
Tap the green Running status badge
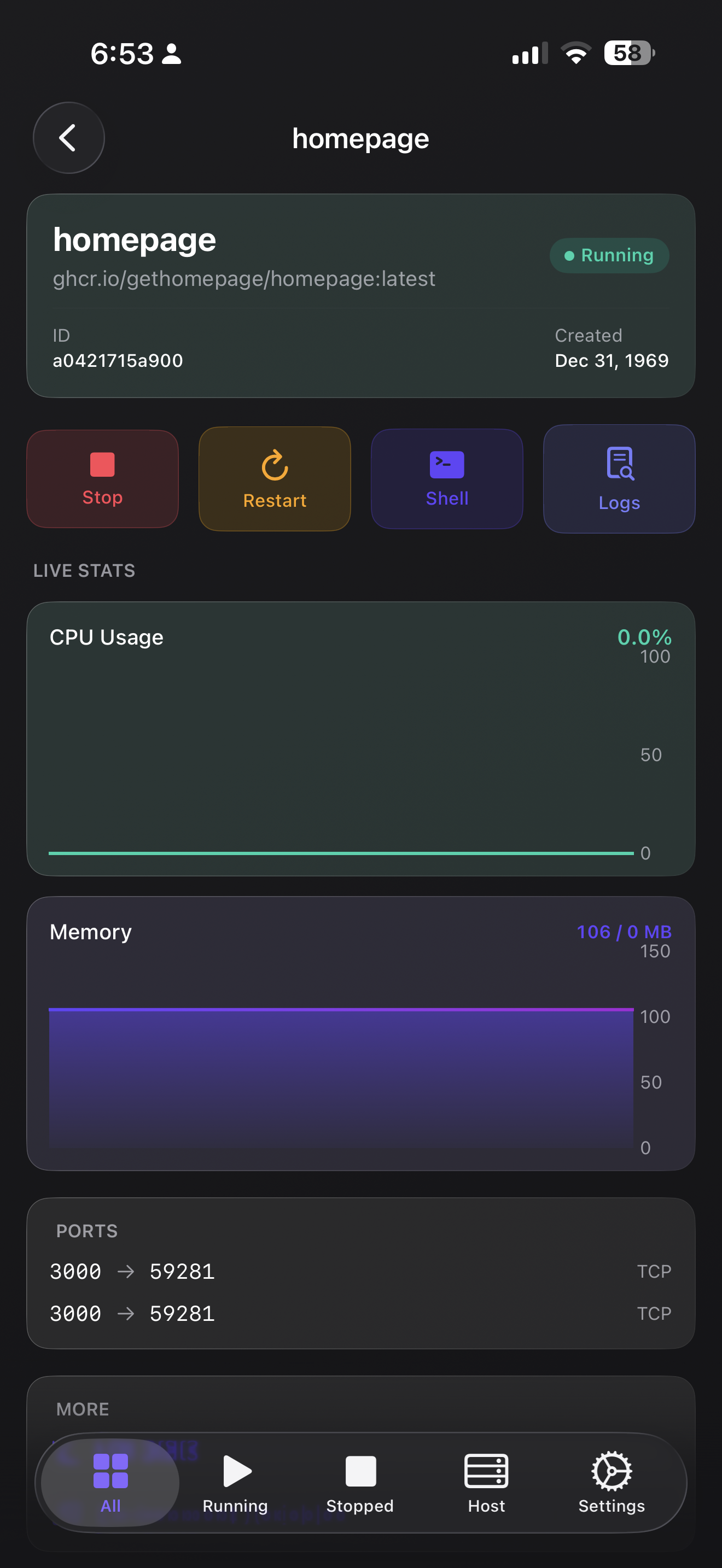609,255
